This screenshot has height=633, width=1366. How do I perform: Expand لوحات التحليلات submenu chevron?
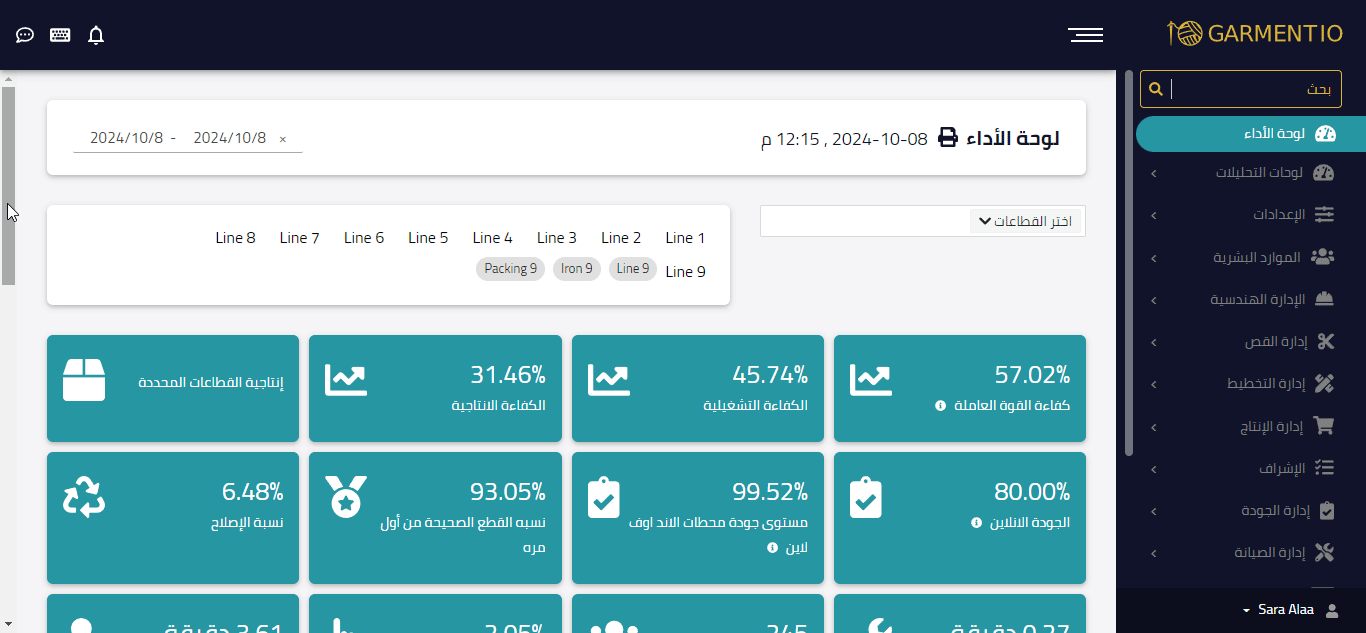[1154, 173]
